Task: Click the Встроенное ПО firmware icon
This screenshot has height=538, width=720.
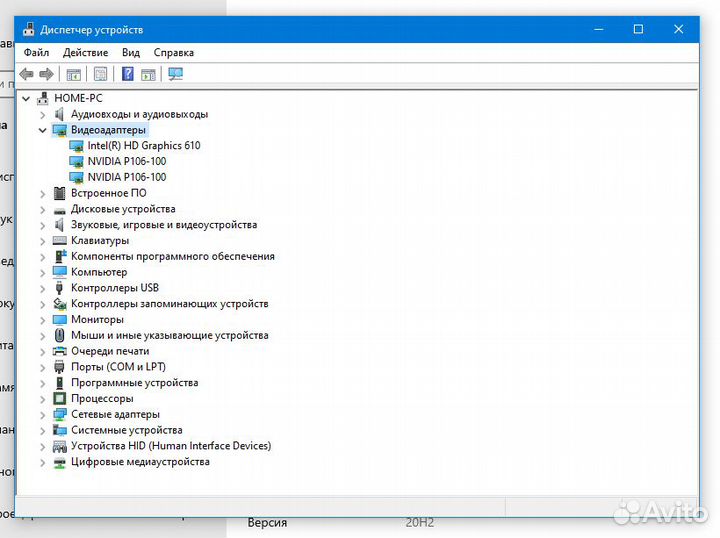Action: tap(59, 193)
